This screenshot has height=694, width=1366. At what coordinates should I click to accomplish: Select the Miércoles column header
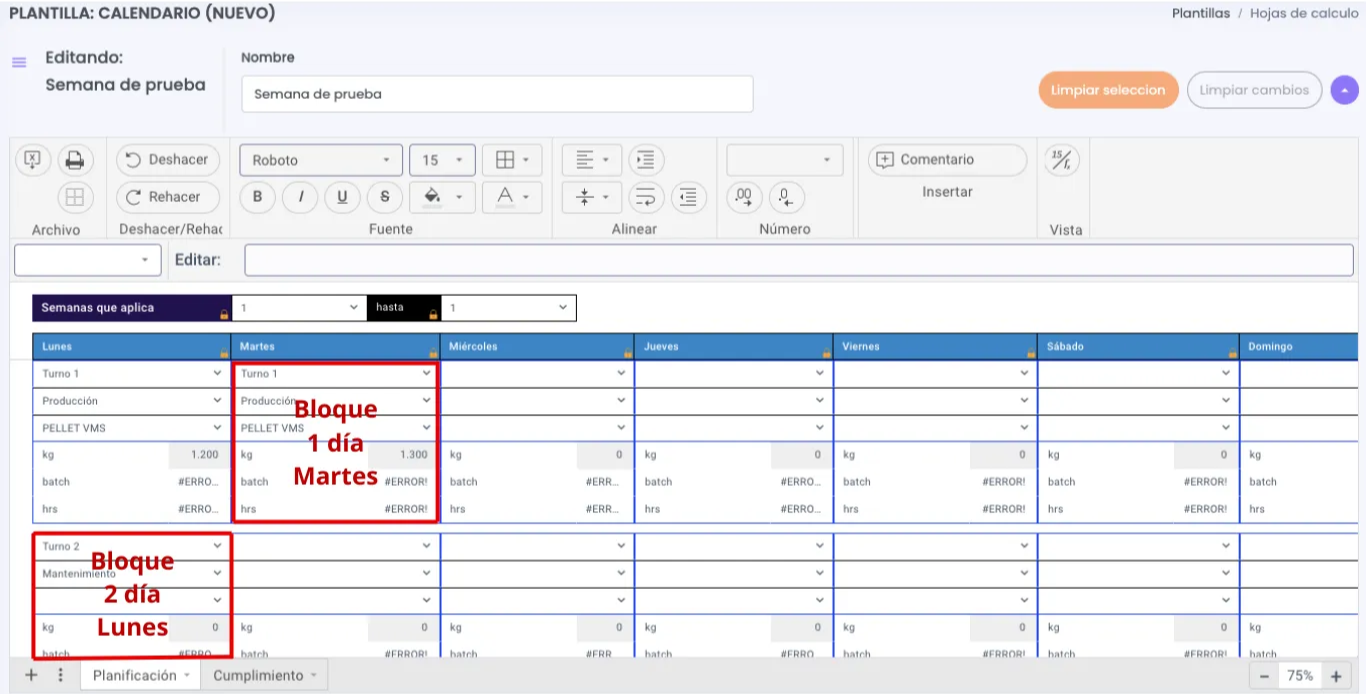[538, 347]
